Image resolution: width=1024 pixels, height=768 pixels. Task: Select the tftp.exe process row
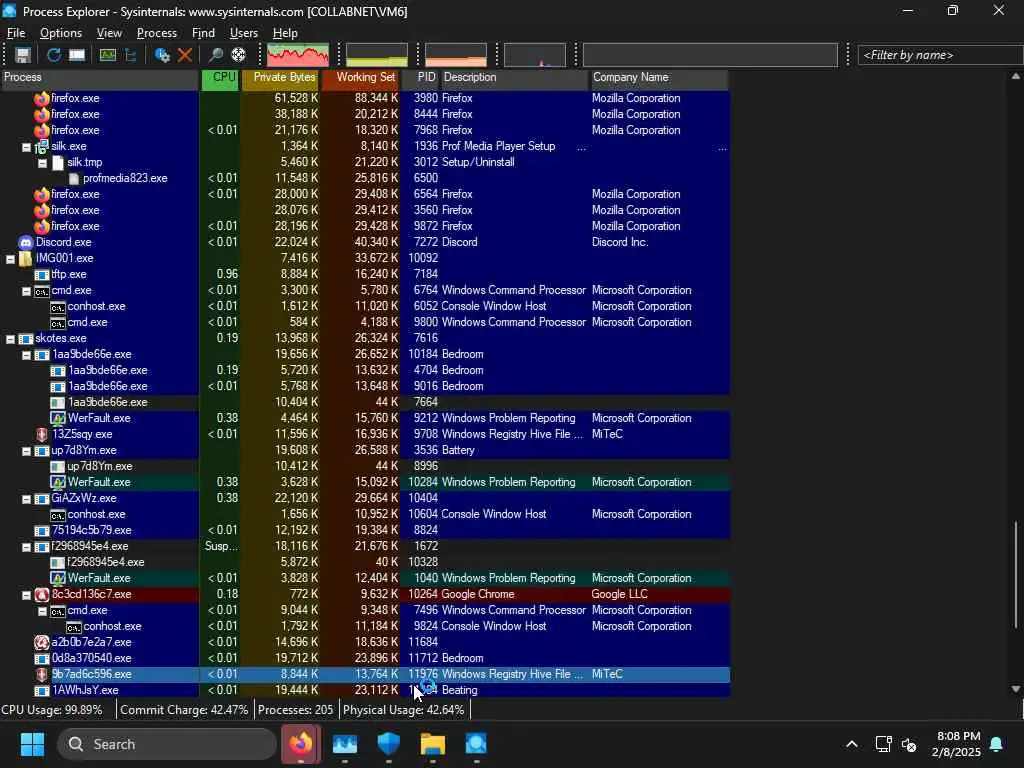click(365, 274)
